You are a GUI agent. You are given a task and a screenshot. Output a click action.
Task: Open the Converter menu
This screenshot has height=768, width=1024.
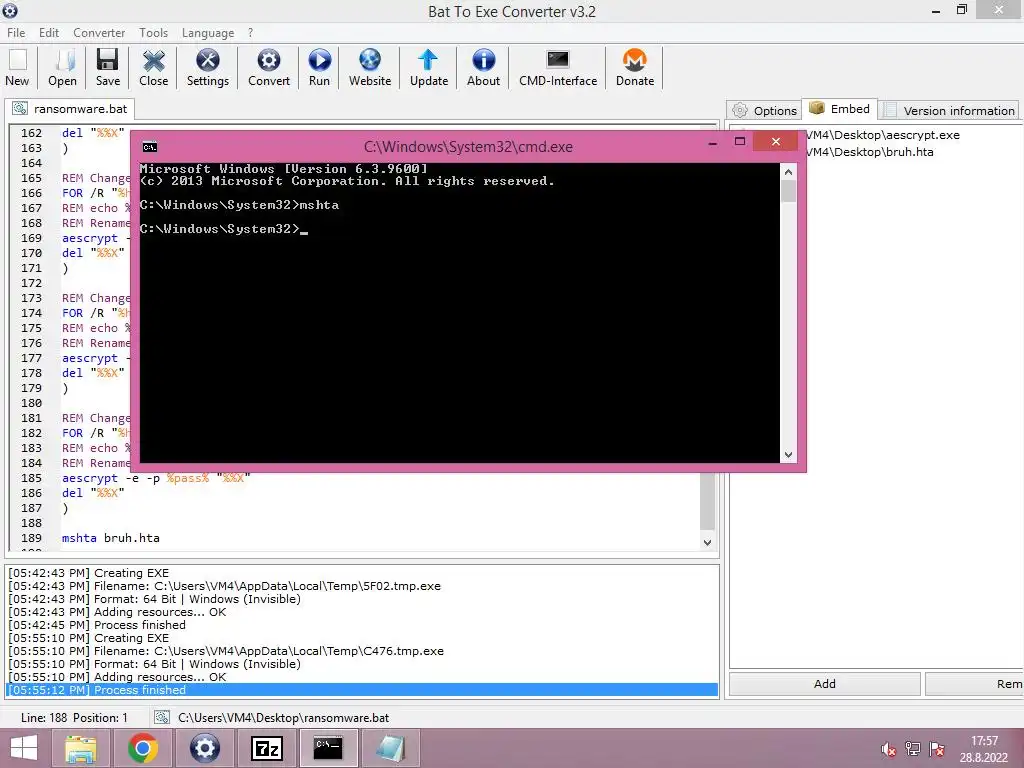pos(99,33)
